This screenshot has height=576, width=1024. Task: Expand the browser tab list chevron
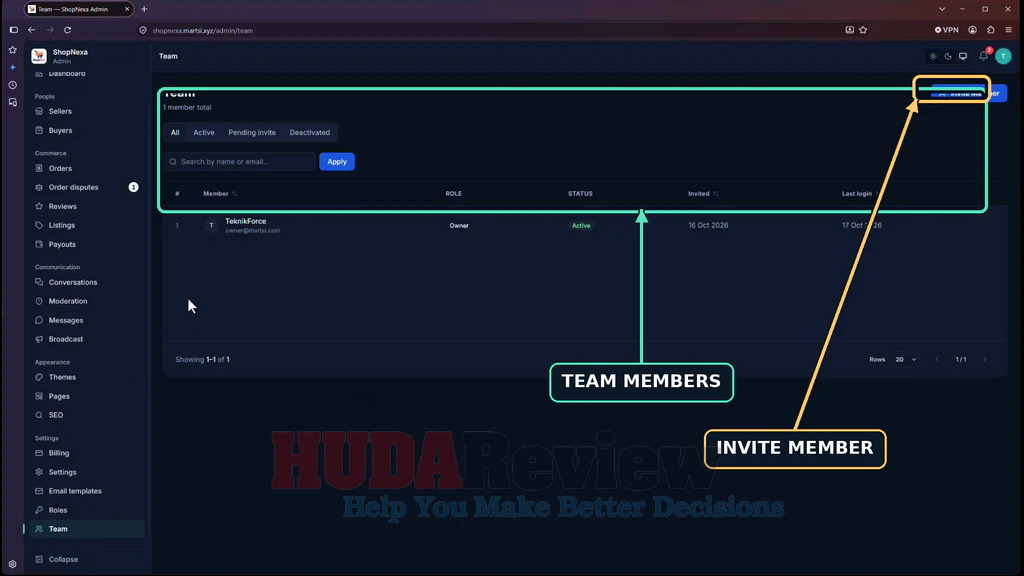click(x=942, y=9)
